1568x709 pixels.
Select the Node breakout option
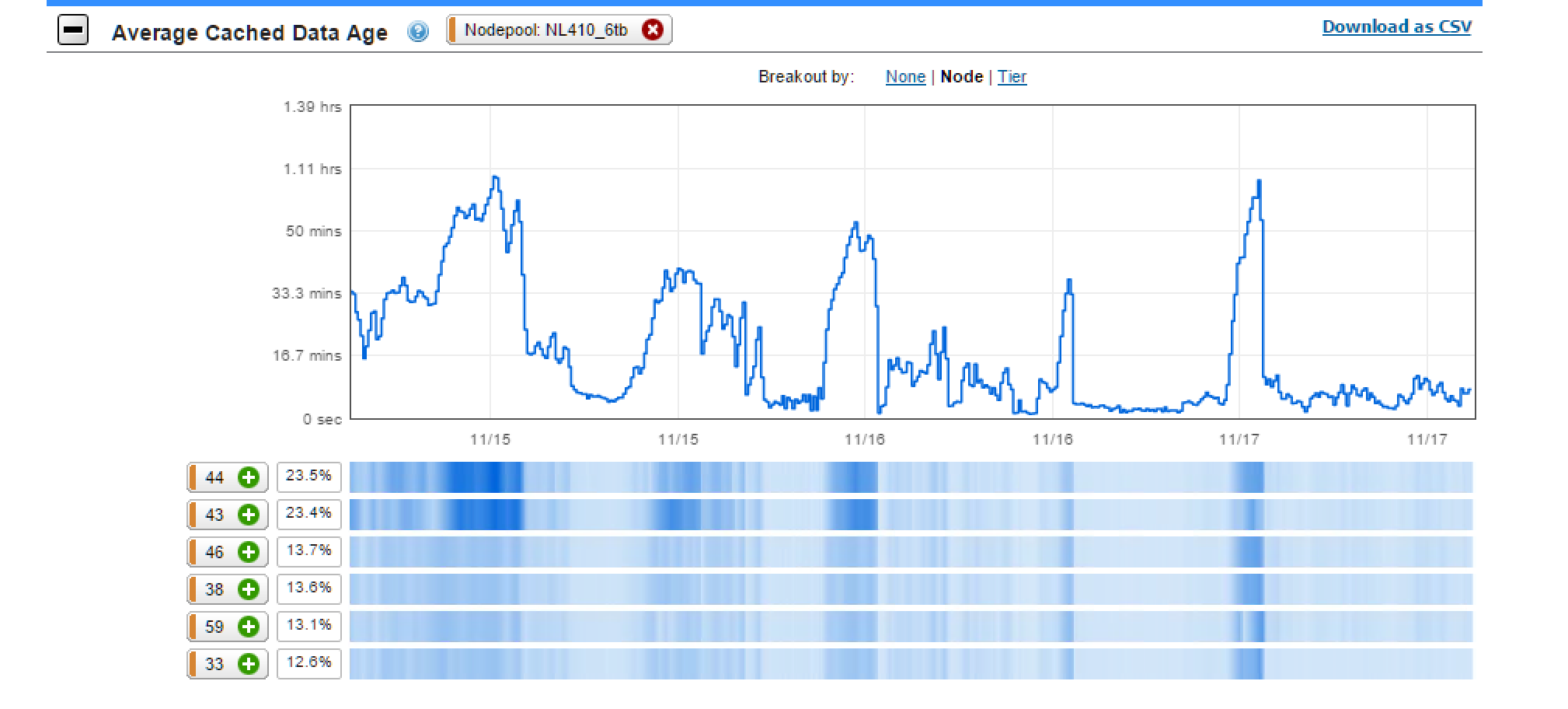[962, 76]
